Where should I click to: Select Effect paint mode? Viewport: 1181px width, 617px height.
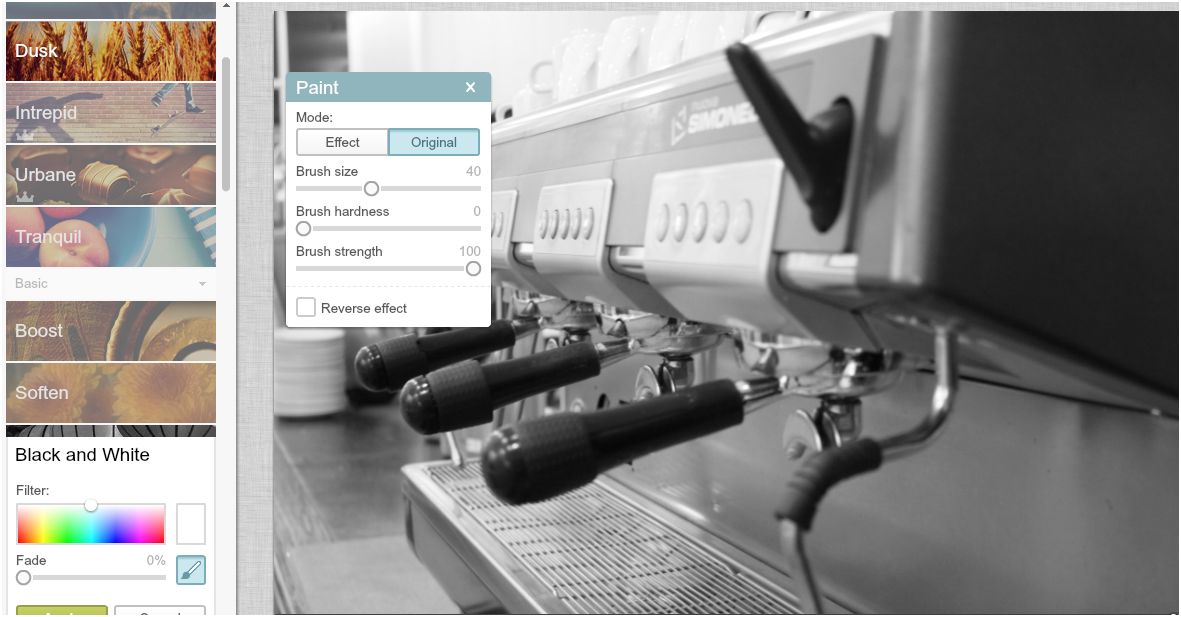tap(342, 142)
